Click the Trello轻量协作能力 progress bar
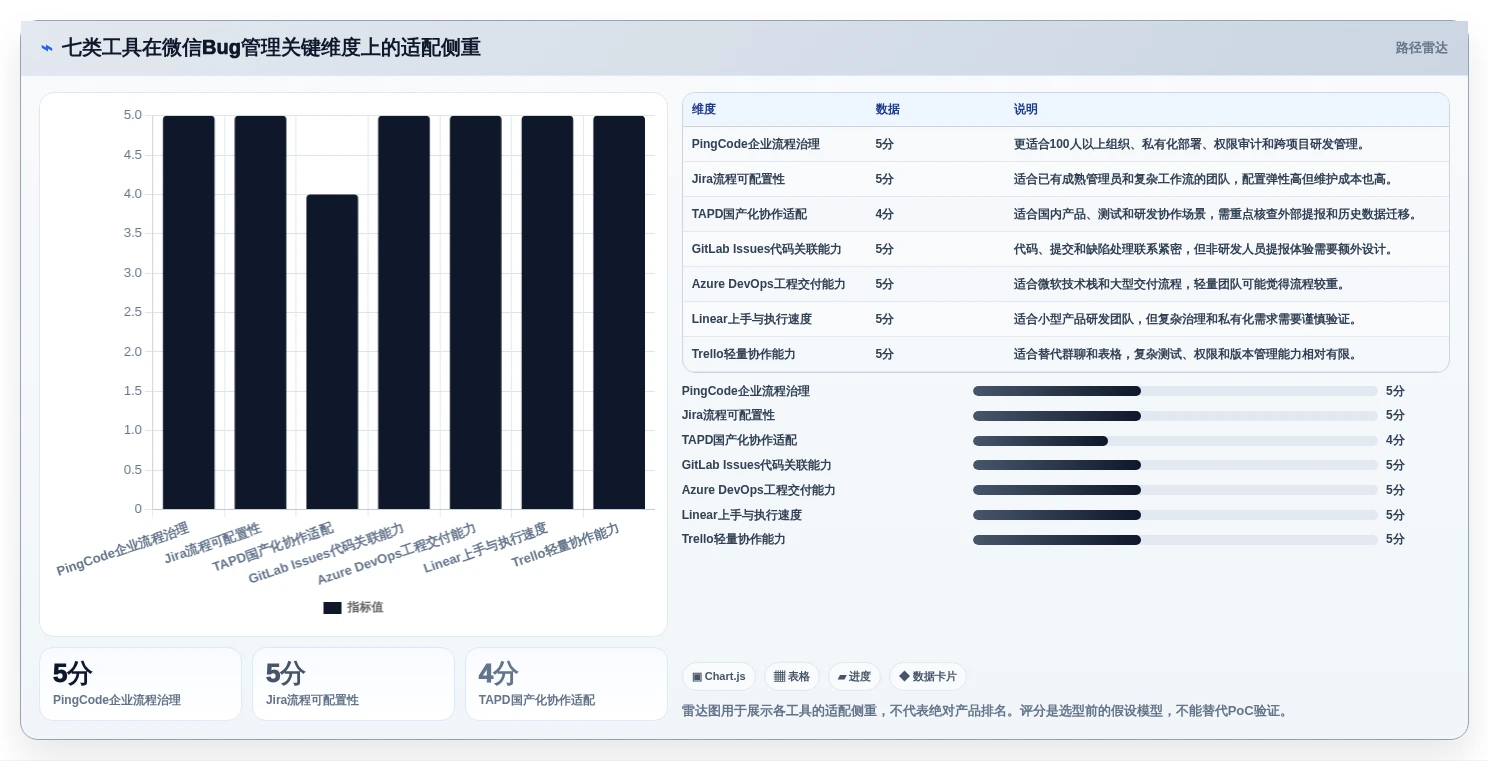This screenshot has height=761, width=1489. tap(1175, 540)
